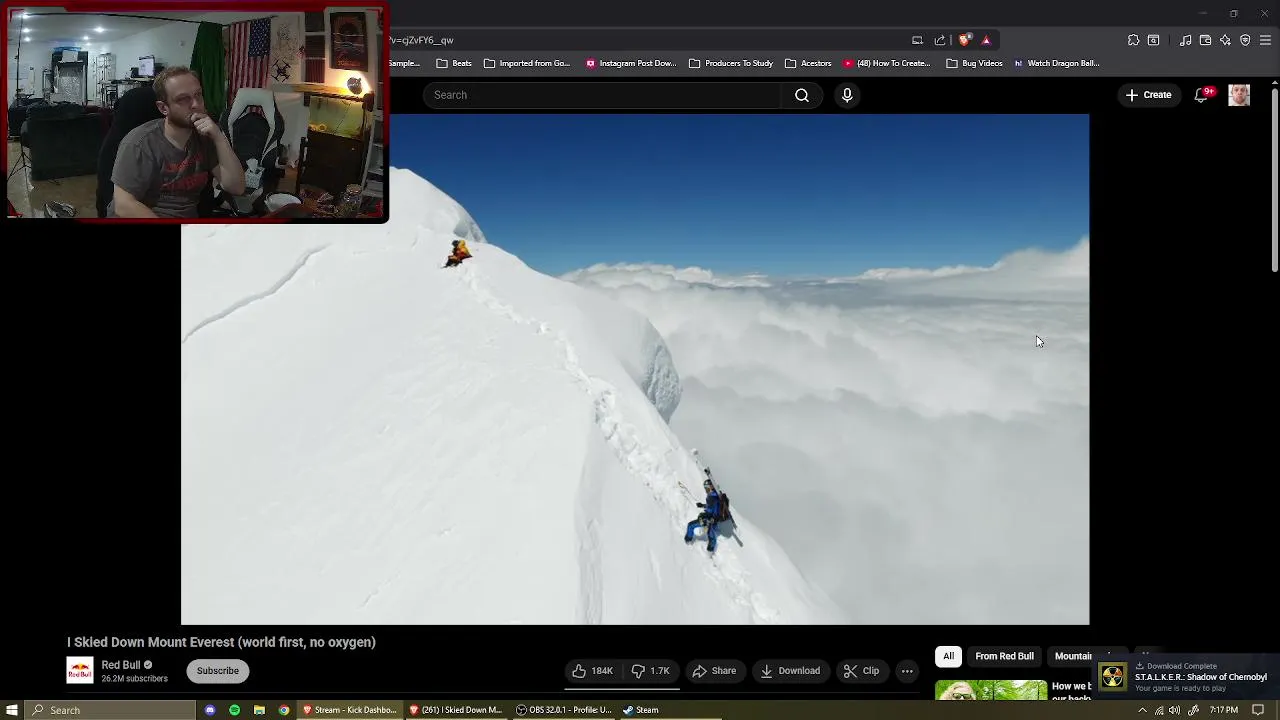
Task: Click the YouTube Create button
Action: pos(1148,95)
